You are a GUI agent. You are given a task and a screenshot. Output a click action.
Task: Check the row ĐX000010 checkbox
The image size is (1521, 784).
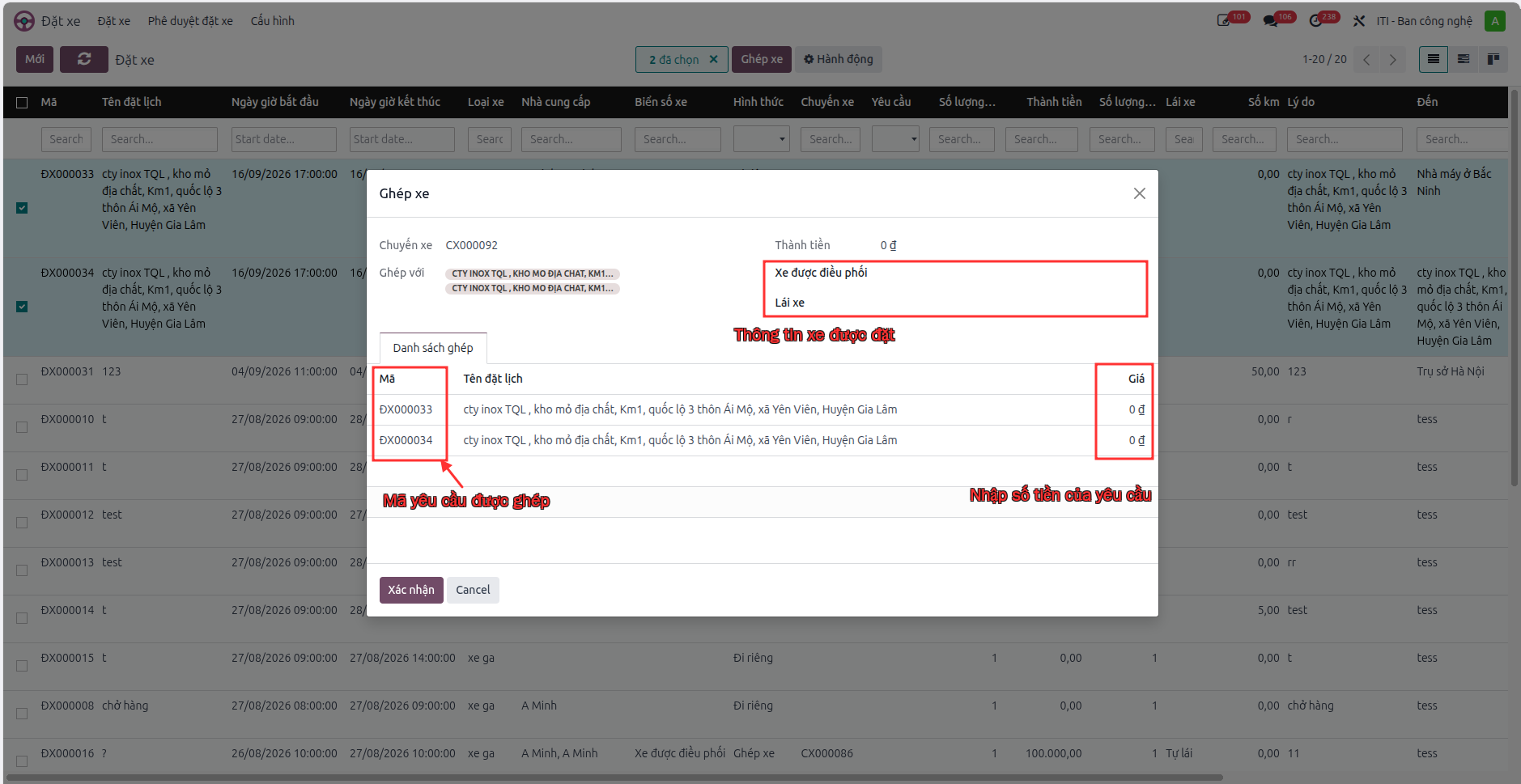(22, 427)
